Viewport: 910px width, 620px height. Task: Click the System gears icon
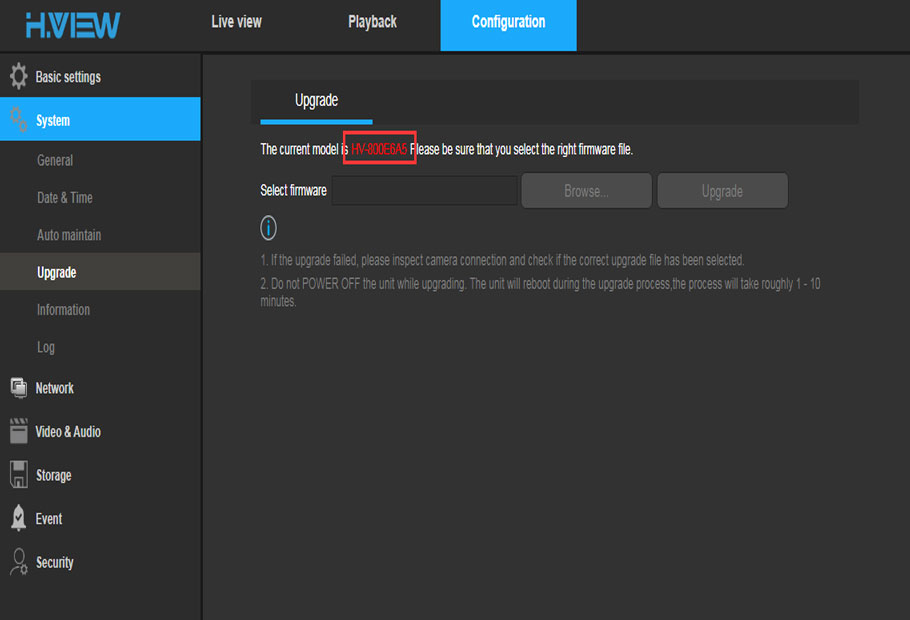[18, 120]
